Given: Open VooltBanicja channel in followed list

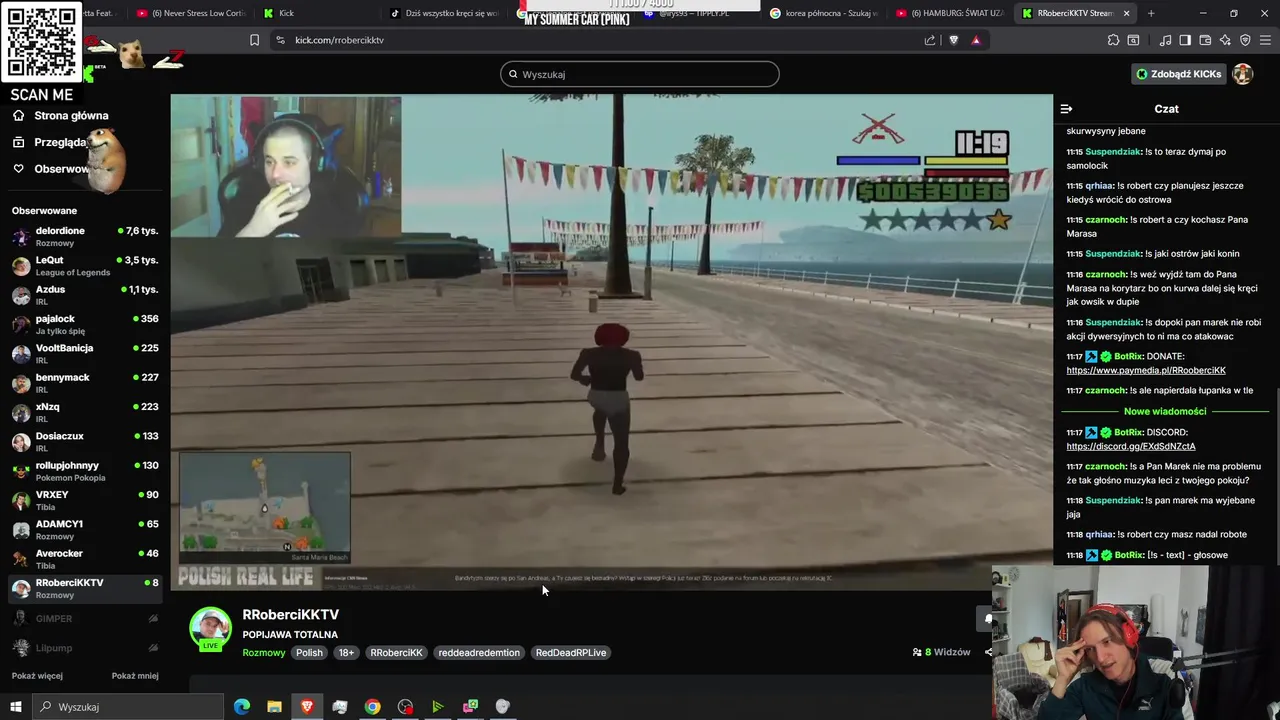Looking at the screenshot, I should [x=85, y=354].
